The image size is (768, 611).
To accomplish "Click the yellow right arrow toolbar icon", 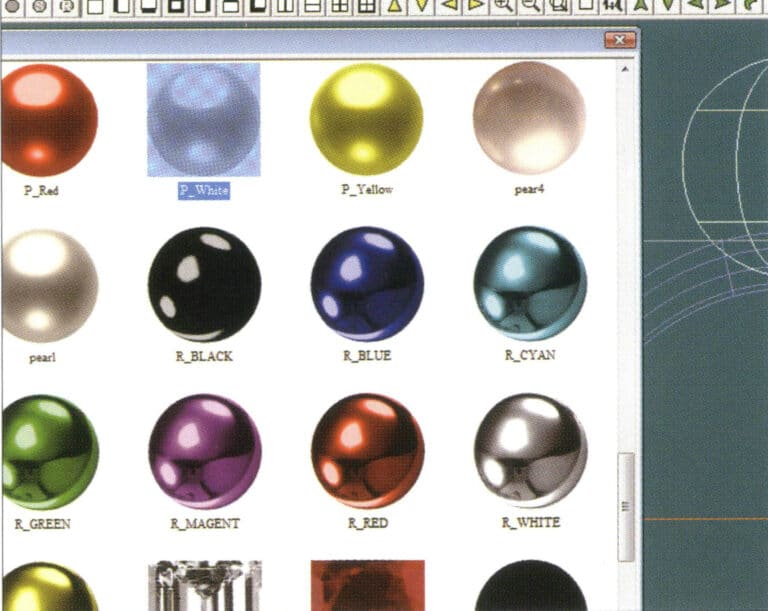I will coord(476,5).
